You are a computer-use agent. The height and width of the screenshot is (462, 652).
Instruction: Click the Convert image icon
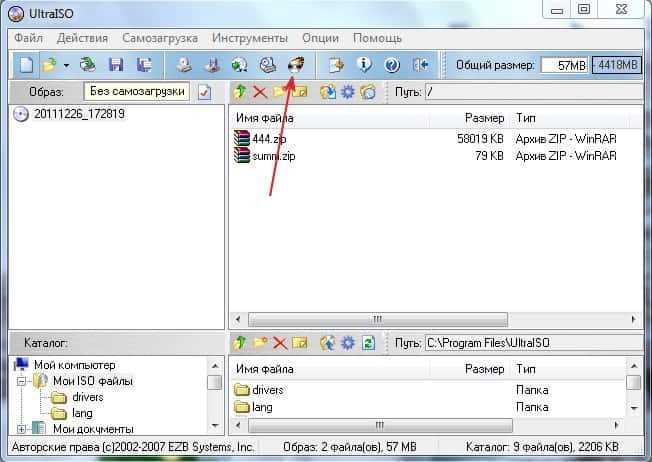tap(240, 65)
